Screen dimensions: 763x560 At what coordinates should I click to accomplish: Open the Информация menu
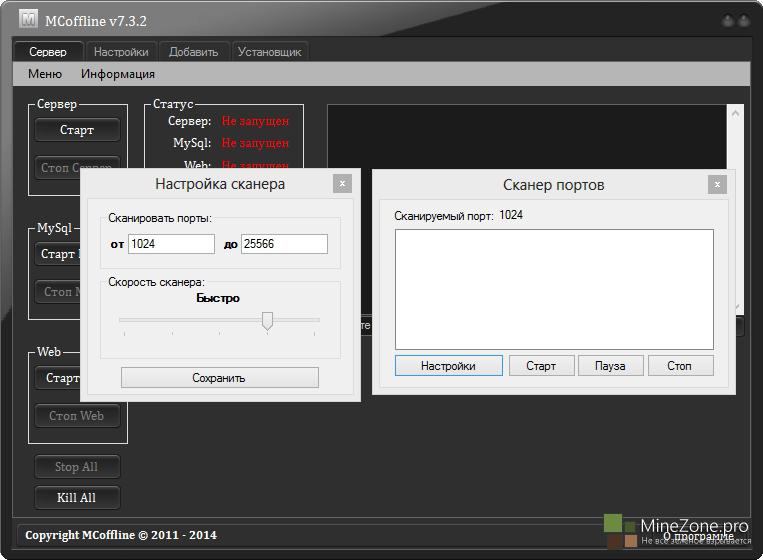[x=118, y=74]
